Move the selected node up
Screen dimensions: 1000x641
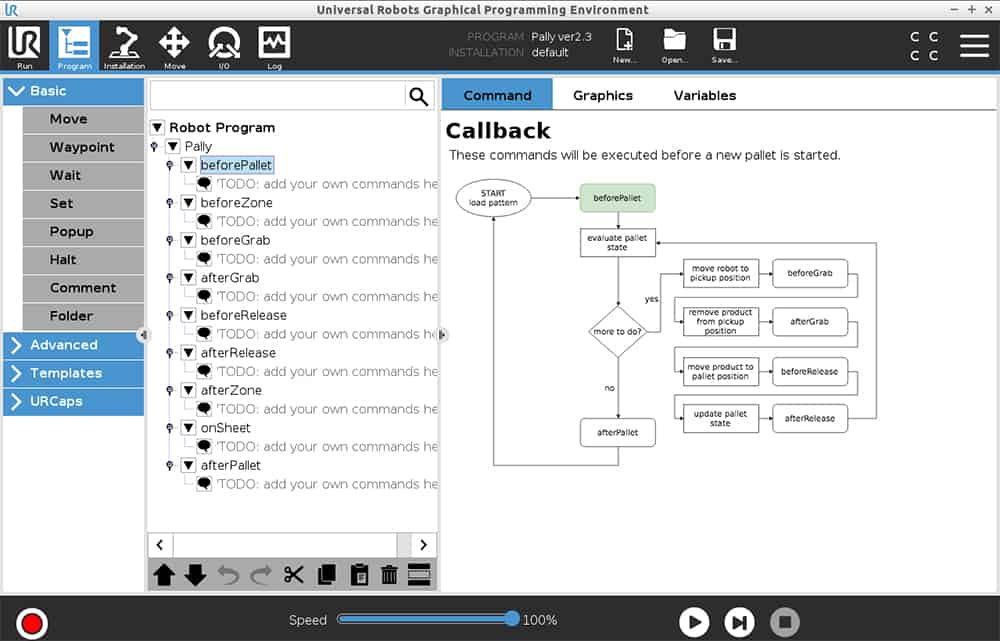pos(164,575)
